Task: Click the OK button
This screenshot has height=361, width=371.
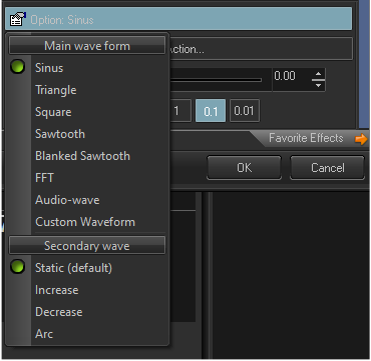Action: pyautogui.click(x=244, y=167)
